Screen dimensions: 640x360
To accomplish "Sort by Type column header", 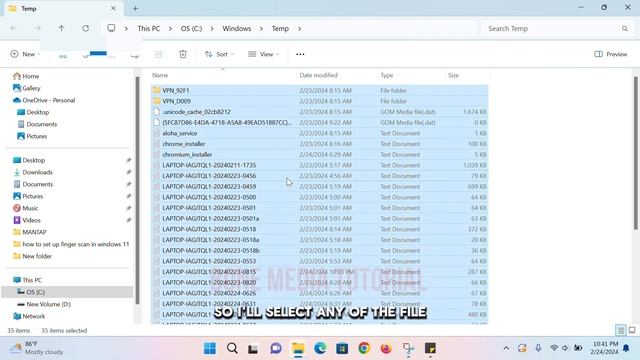I will click(x=387, y=76).
